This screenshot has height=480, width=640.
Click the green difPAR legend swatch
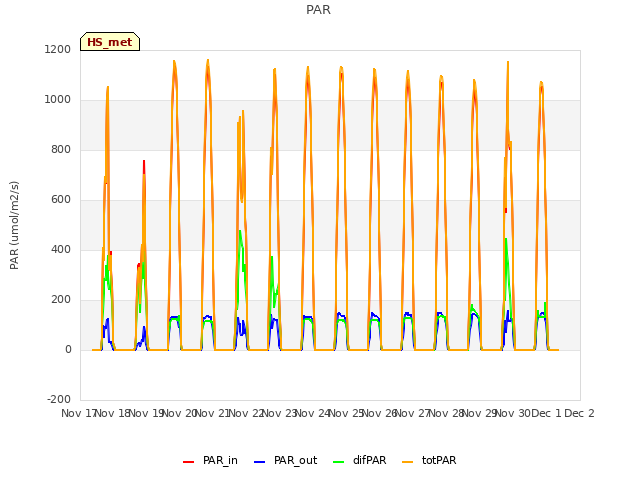click(x=338, y=462)
